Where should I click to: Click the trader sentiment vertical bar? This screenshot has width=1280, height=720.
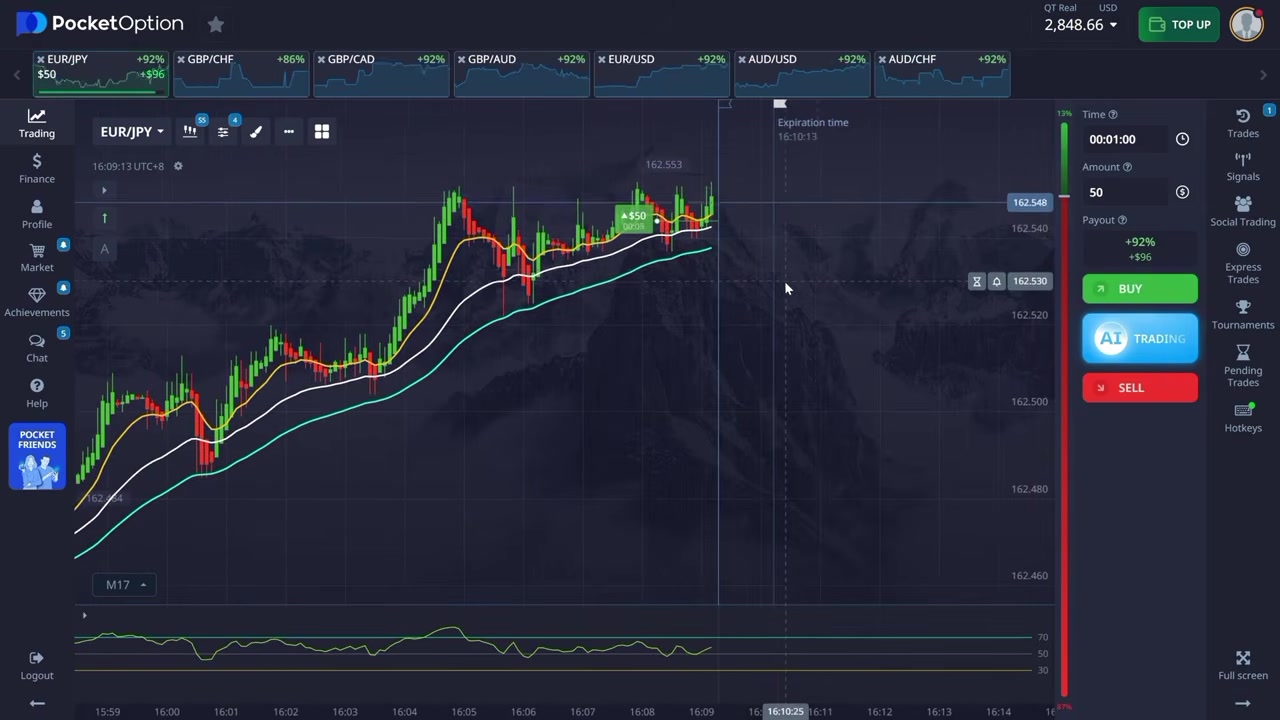click(x=1064, y=409)
